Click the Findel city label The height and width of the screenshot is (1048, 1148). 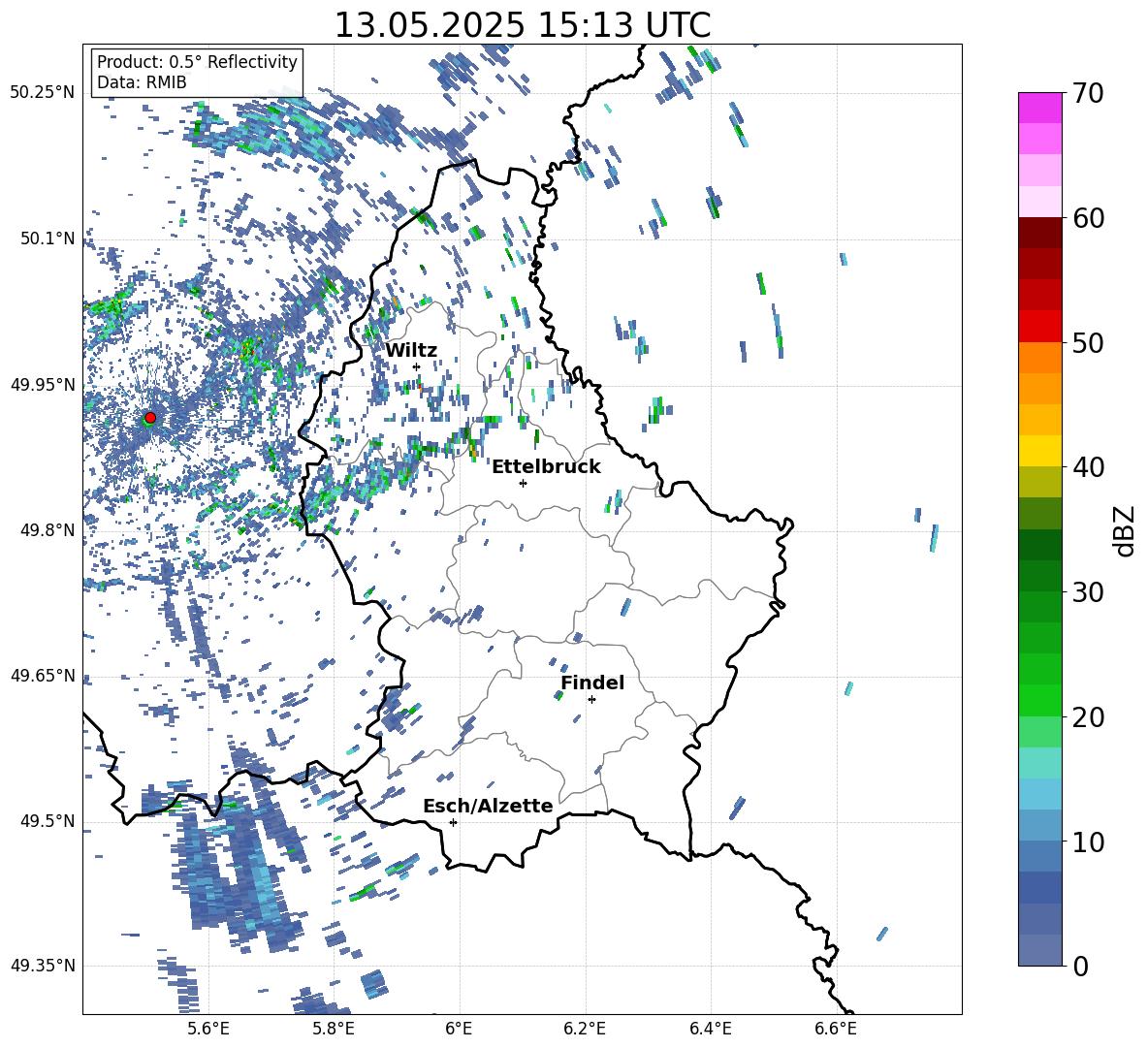pyautogui.click(x=592, y=683)
